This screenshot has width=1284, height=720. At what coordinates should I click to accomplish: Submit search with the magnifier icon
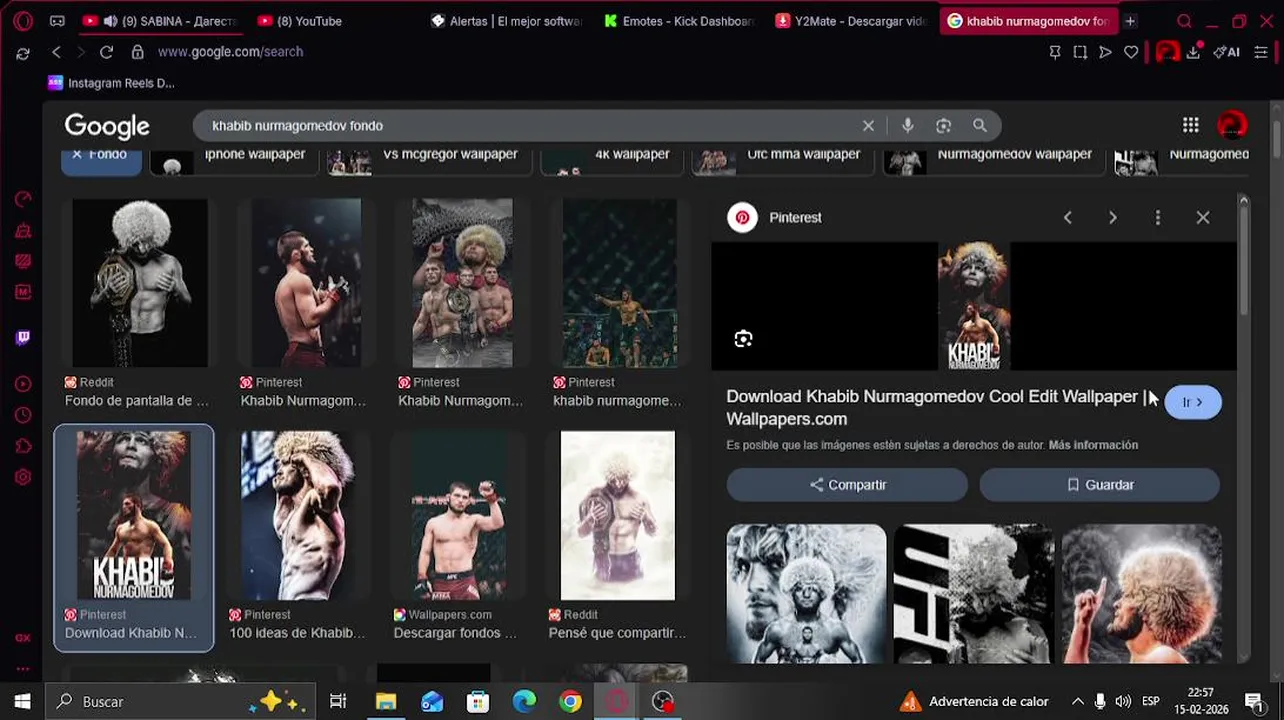[980, 126]
